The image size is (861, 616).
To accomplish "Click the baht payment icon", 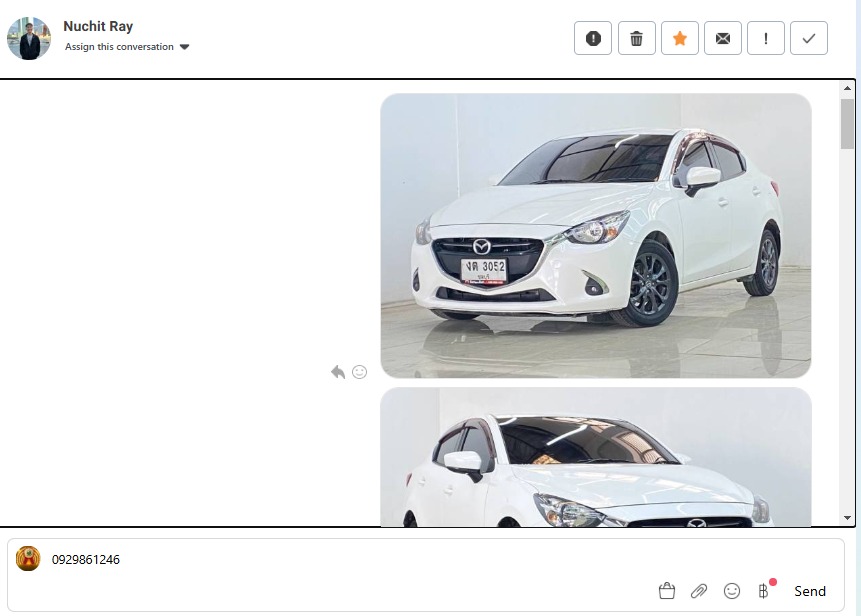I will (764, 591).
